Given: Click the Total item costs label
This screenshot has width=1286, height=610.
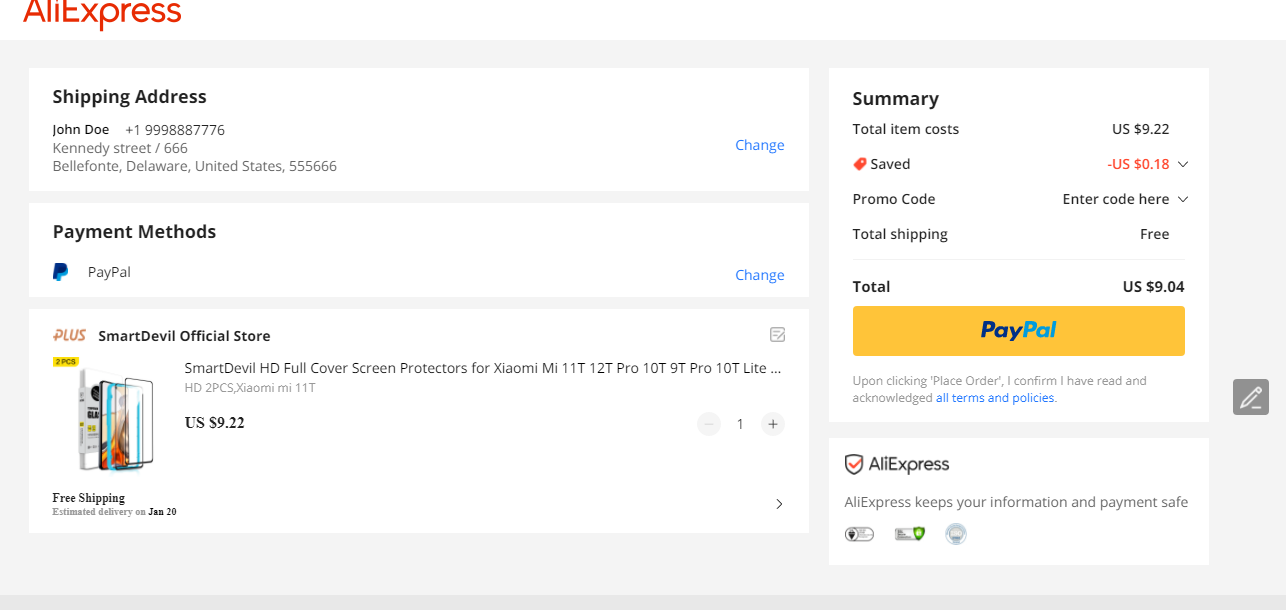Looking at the screenshot, I should [905, 129].
